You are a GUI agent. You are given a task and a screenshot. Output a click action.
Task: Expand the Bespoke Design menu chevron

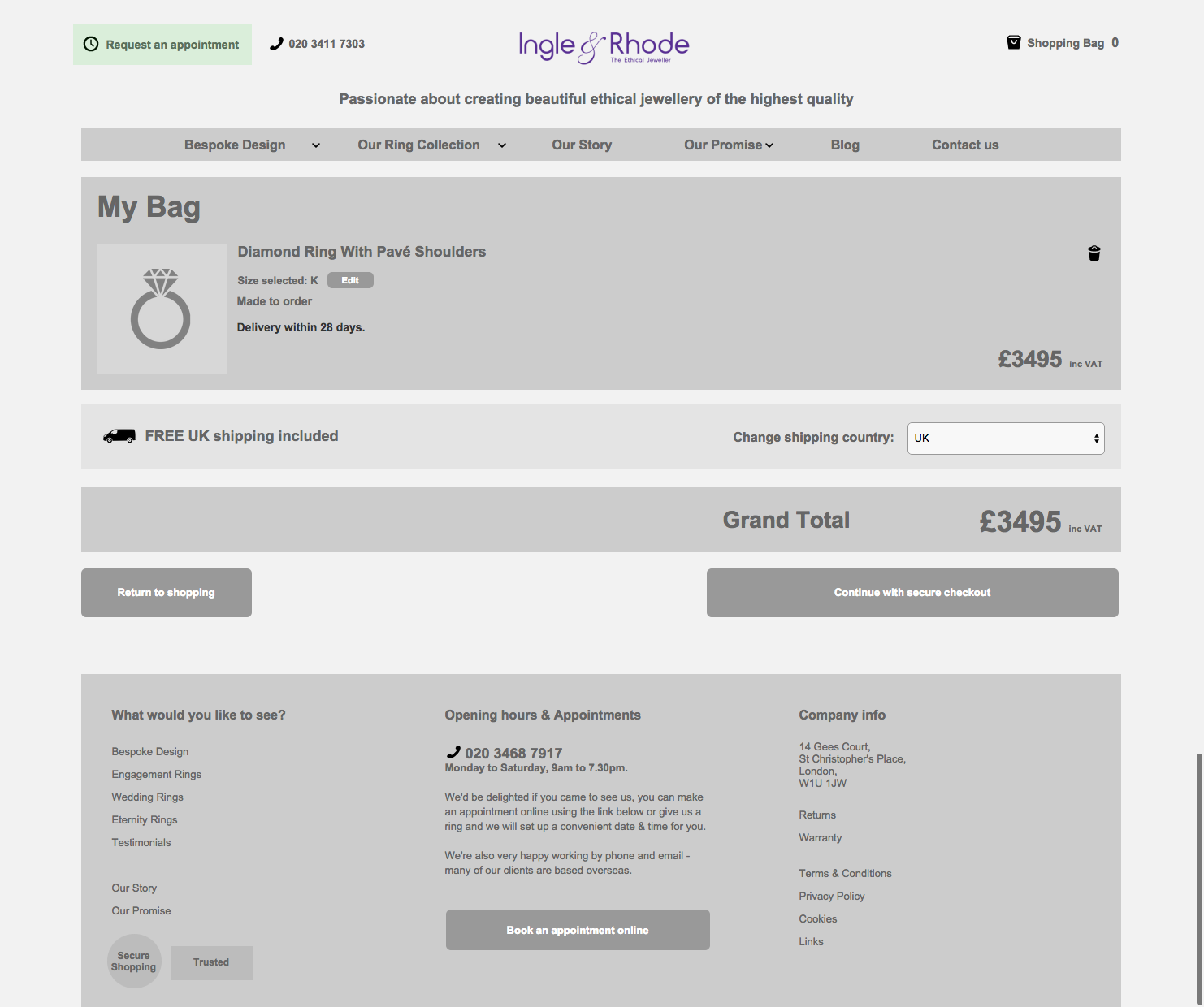(316, 145)
